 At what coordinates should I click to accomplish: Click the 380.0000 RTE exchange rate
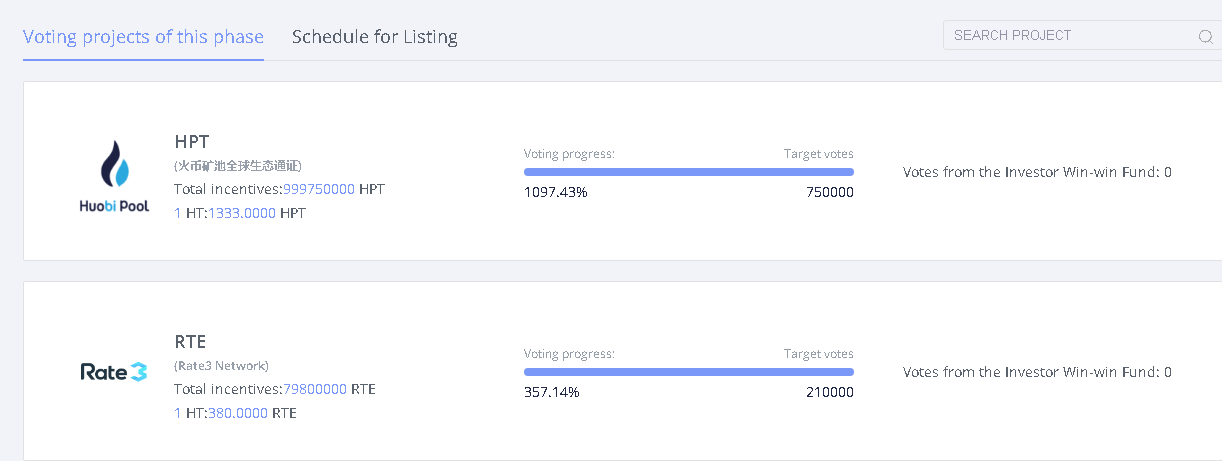pyautogui.click(x=237, y=413)
